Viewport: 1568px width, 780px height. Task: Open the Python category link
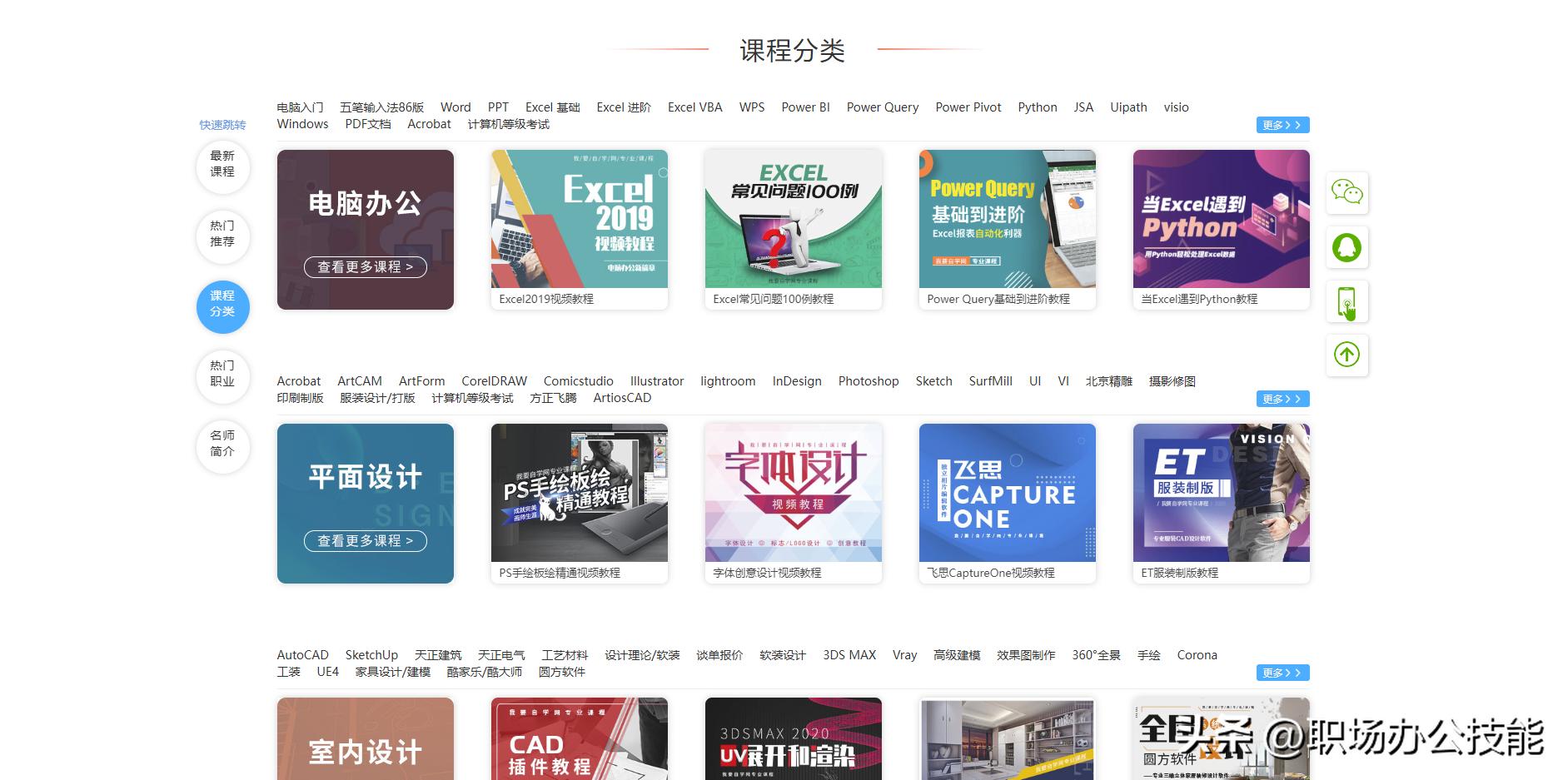1037,107
